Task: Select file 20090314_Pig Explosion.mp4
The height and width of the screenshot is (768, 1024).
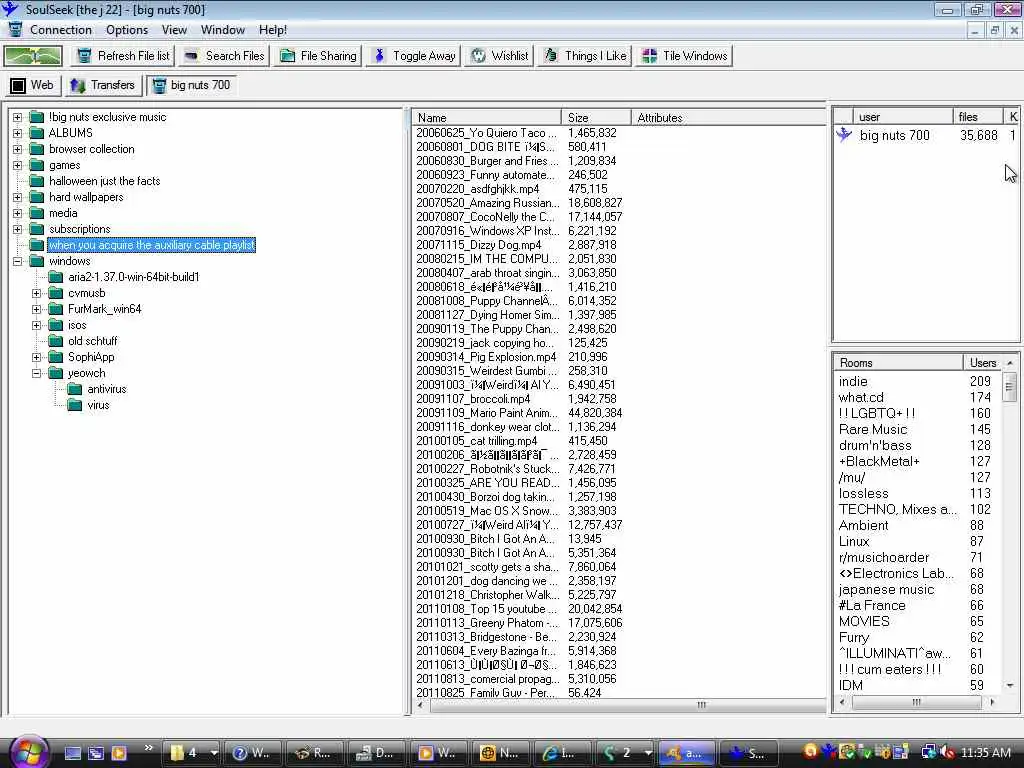Action: click(487, 357)
